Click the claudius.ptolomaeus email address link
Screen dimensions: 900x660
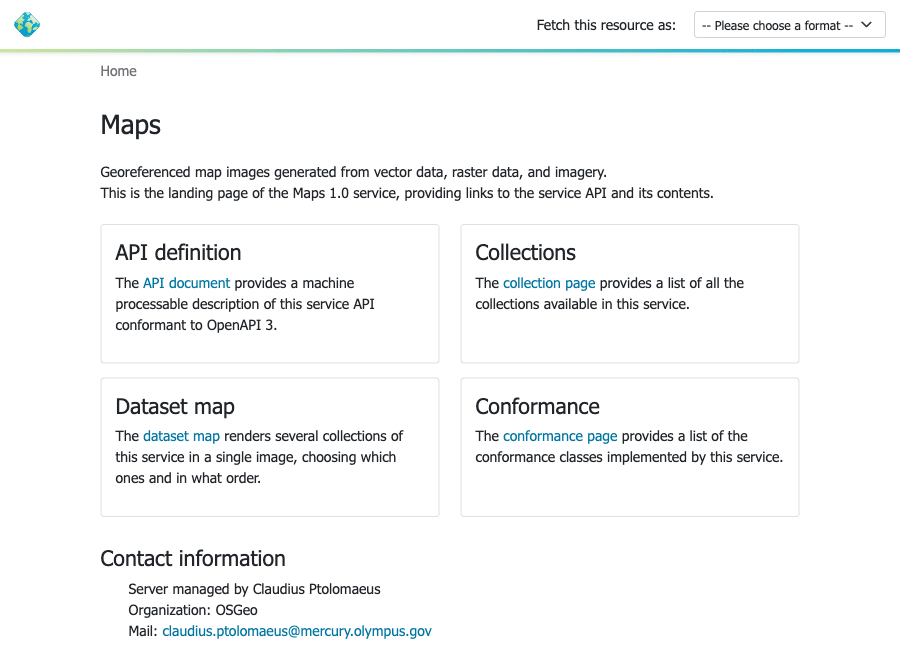coord(297,631)
